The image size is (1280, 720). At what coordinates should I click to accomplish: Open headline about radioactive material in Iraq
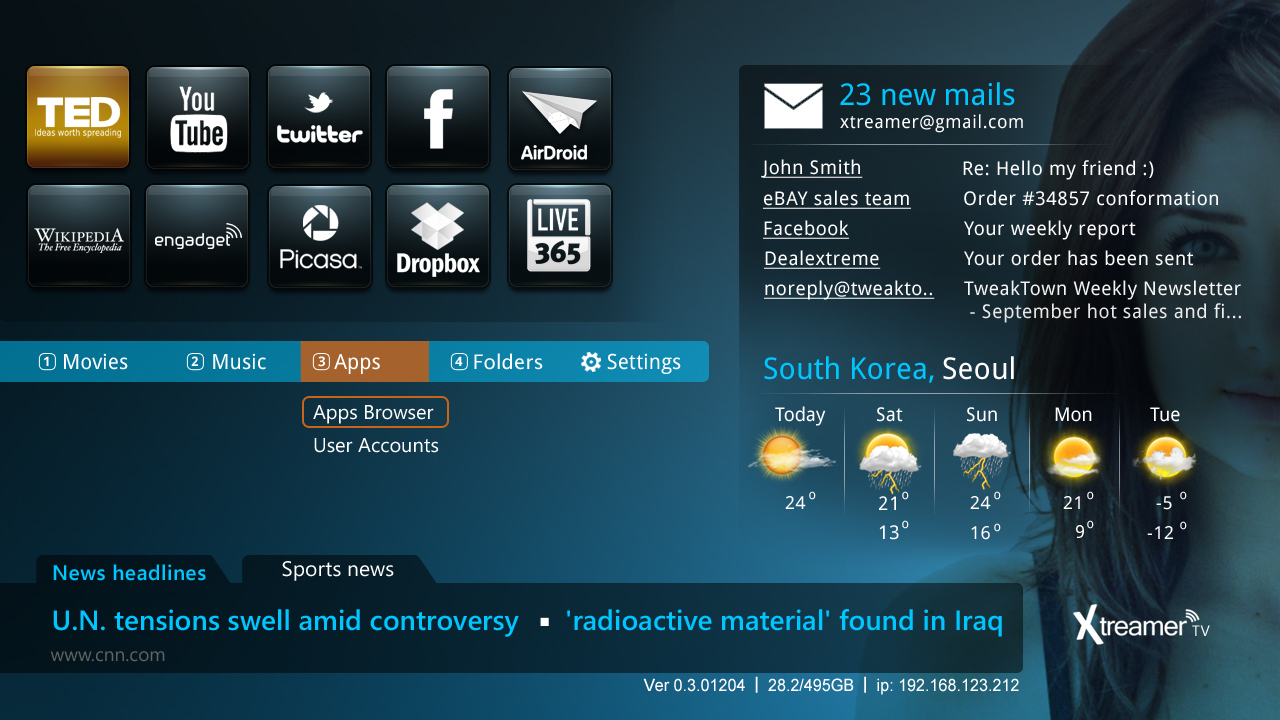tap(784, 621)
